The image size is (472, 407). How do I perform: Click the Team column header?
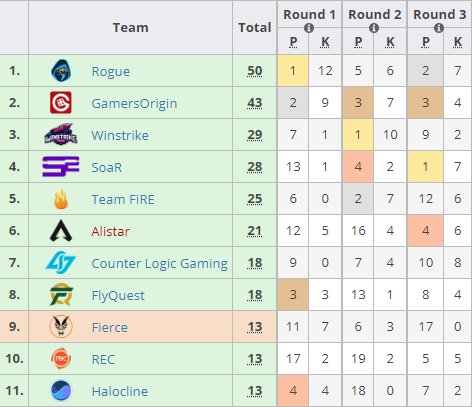coord(131,27)
